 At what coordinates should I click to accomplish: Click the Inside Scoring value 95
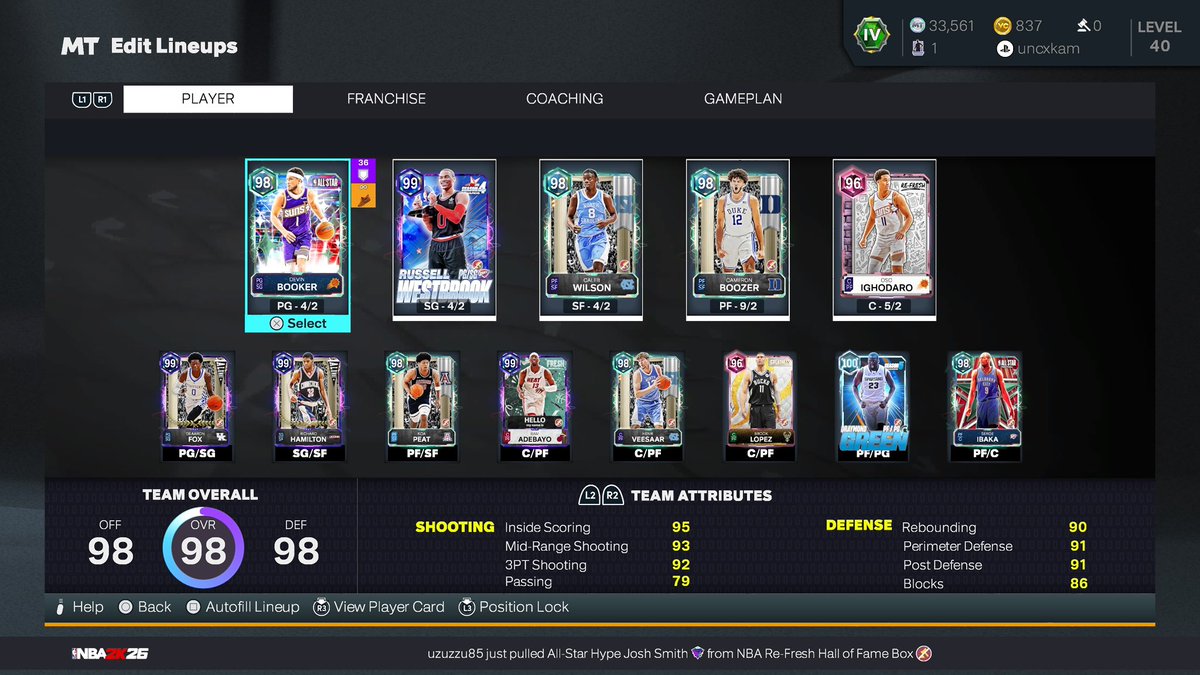point(681,527)
